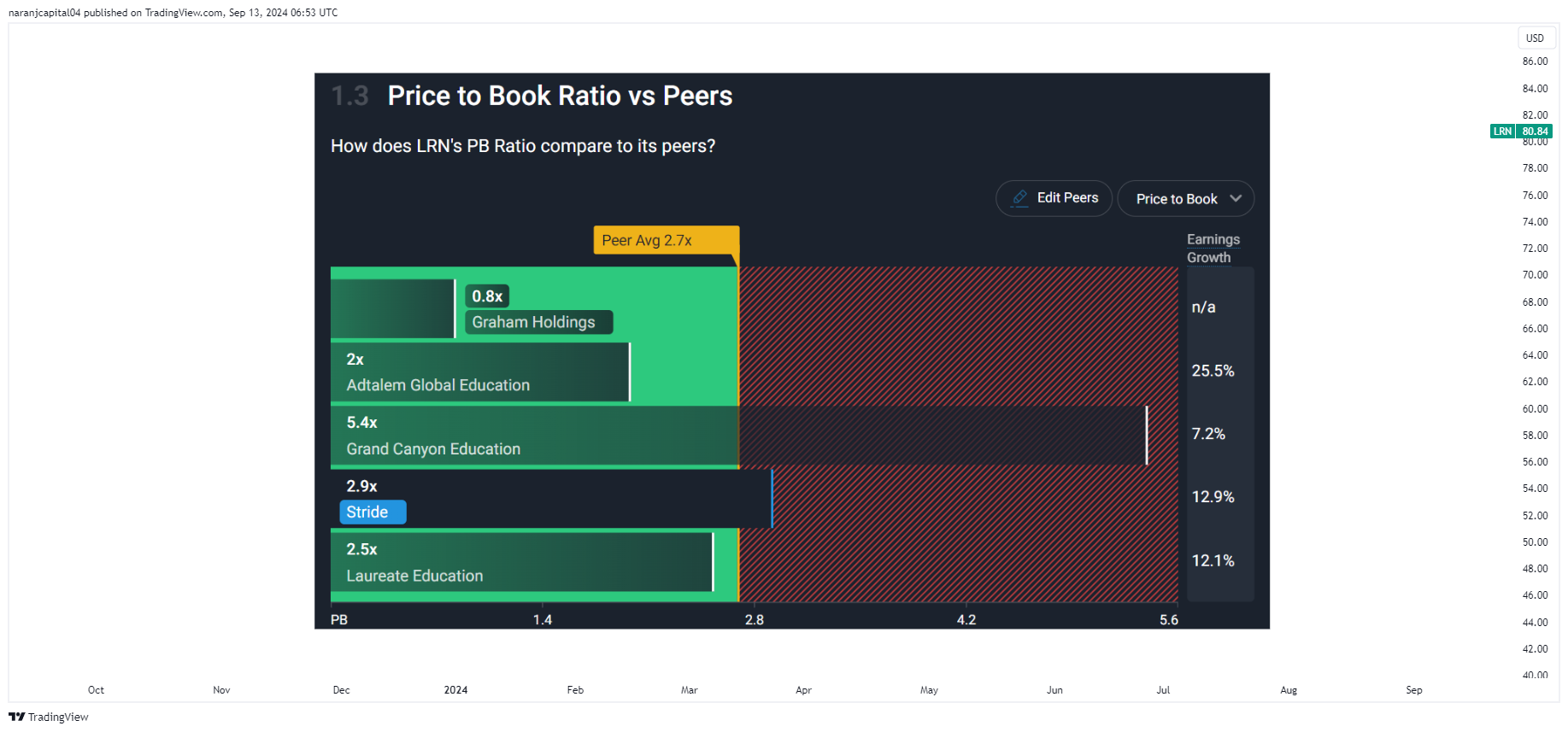Click the pencil icon in Edit Peers
1568x732 pixels.
(x=1020, y=198)
